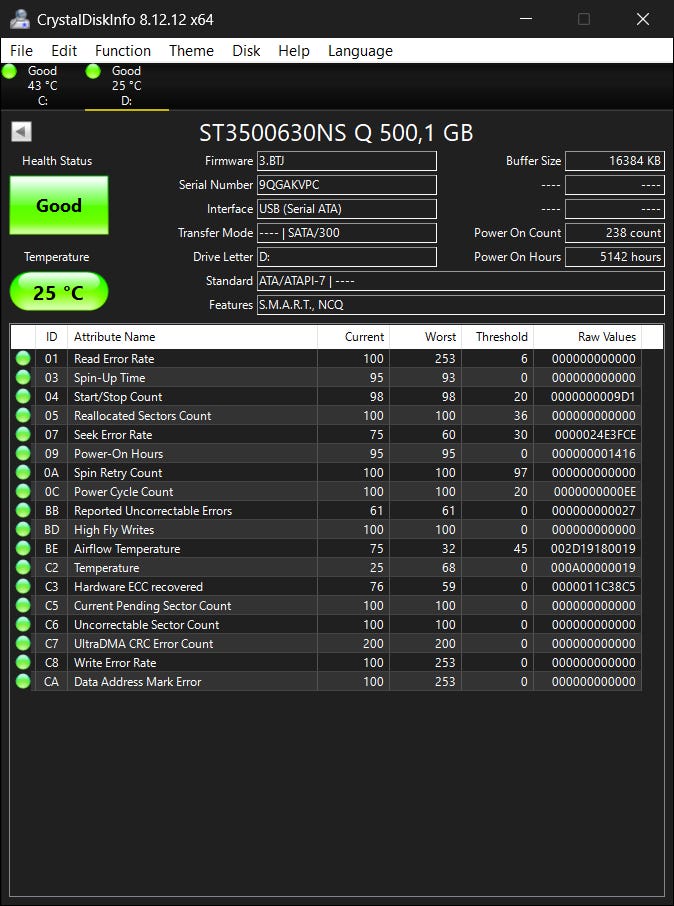Click the Interface field USB (Serial ATA)
674x906 pixels.
(x=347, y=209)
